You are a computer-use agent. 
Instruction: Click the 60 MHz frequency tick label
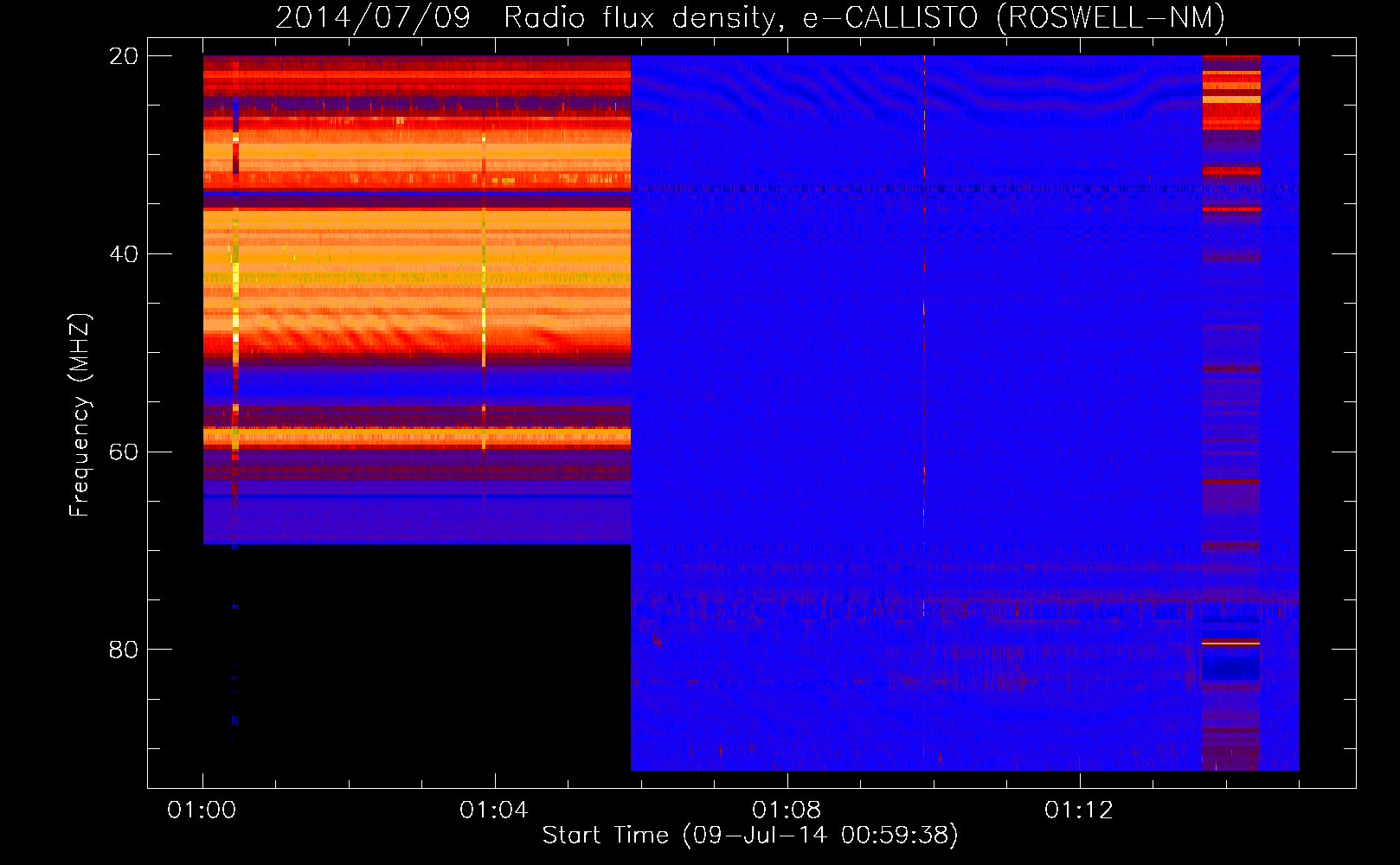pos(124,452)
